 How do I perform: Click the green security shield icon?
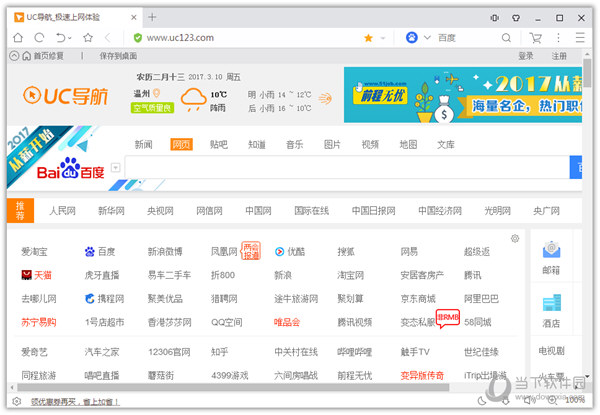pos(137,38)
